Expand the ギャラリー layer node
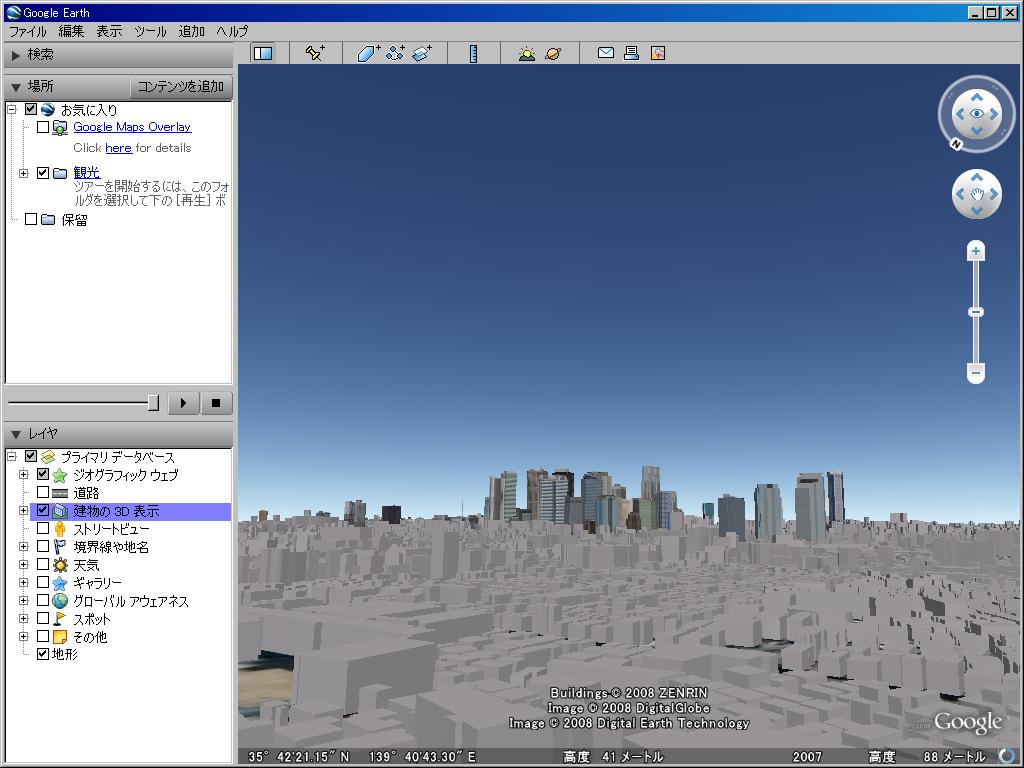 point(24,583)
